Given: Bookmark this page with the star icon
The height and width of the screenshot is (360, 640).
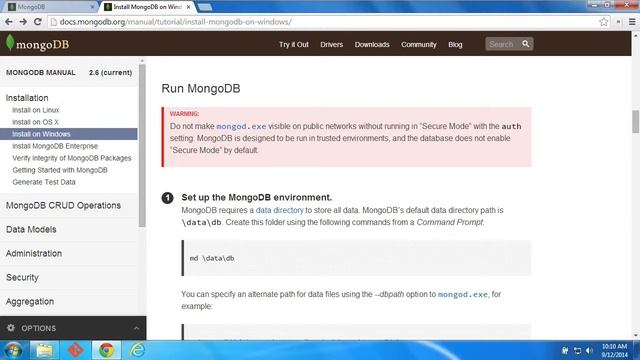Looking at the screenshot, I should 604,22.
